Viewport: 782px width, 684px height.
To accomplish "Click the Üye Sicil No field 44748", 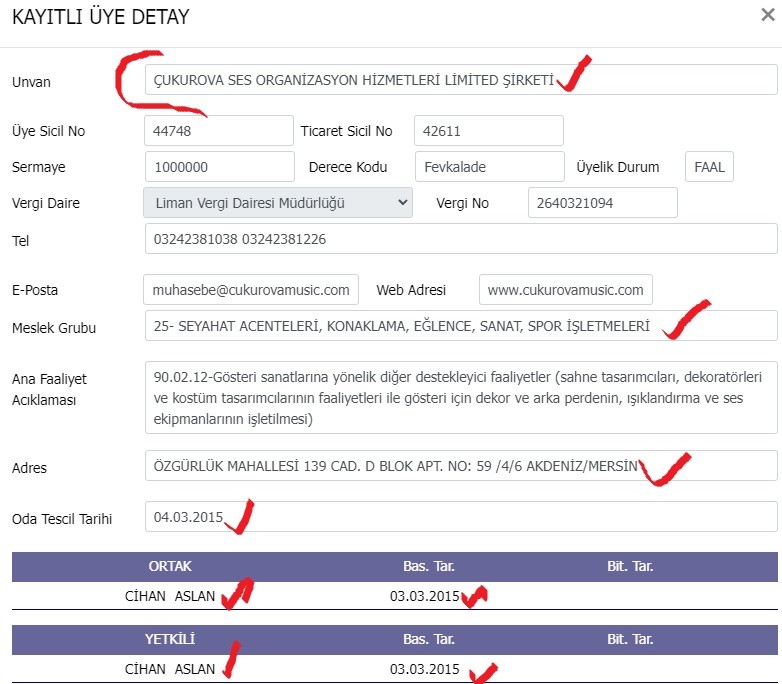I will click(219, 131).
